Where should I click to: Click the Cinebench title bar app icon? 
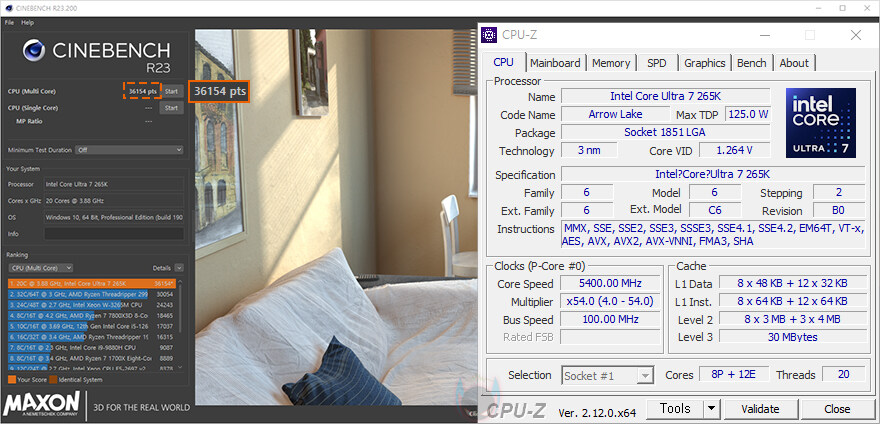[9, 8]
